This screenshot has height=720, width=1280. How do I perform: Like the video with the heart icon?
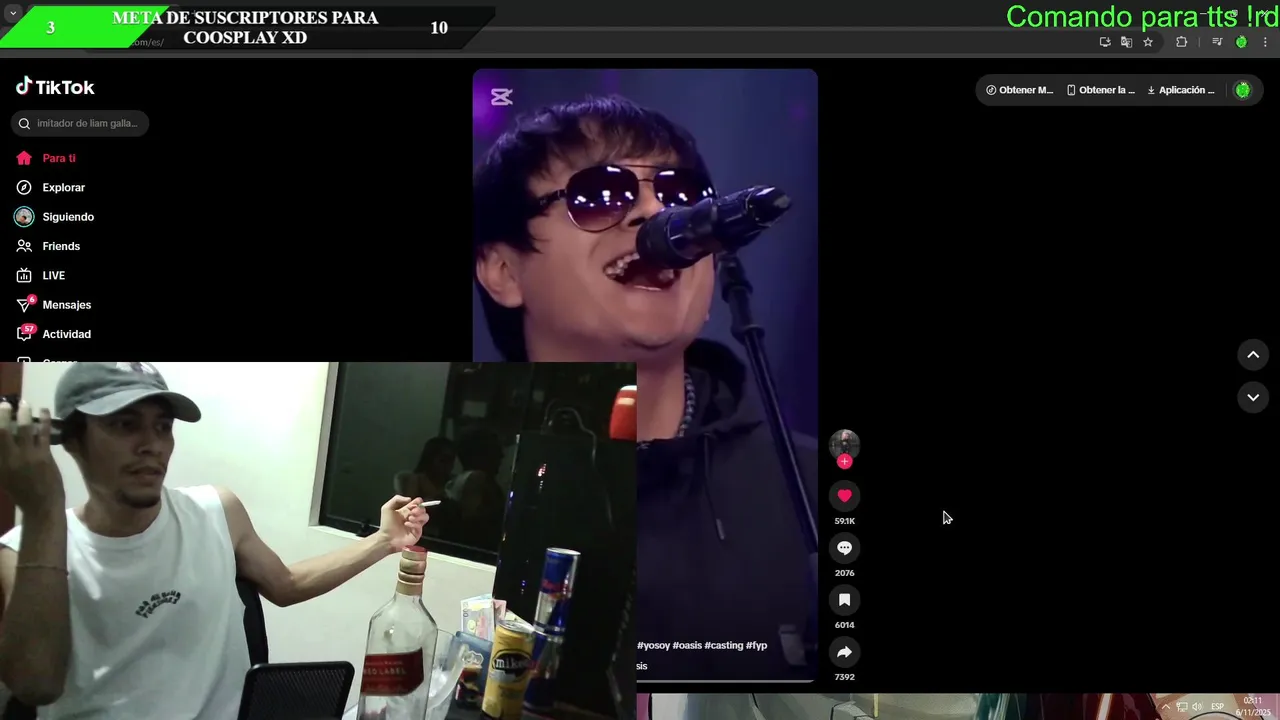(844, 496)
